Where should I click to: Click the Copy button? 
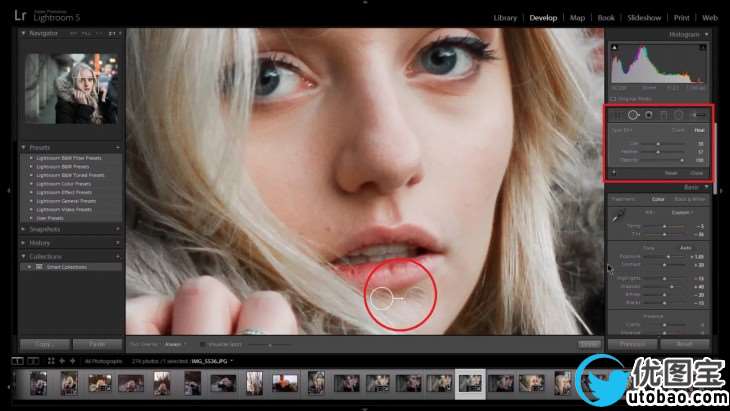(x=43, y=344)
